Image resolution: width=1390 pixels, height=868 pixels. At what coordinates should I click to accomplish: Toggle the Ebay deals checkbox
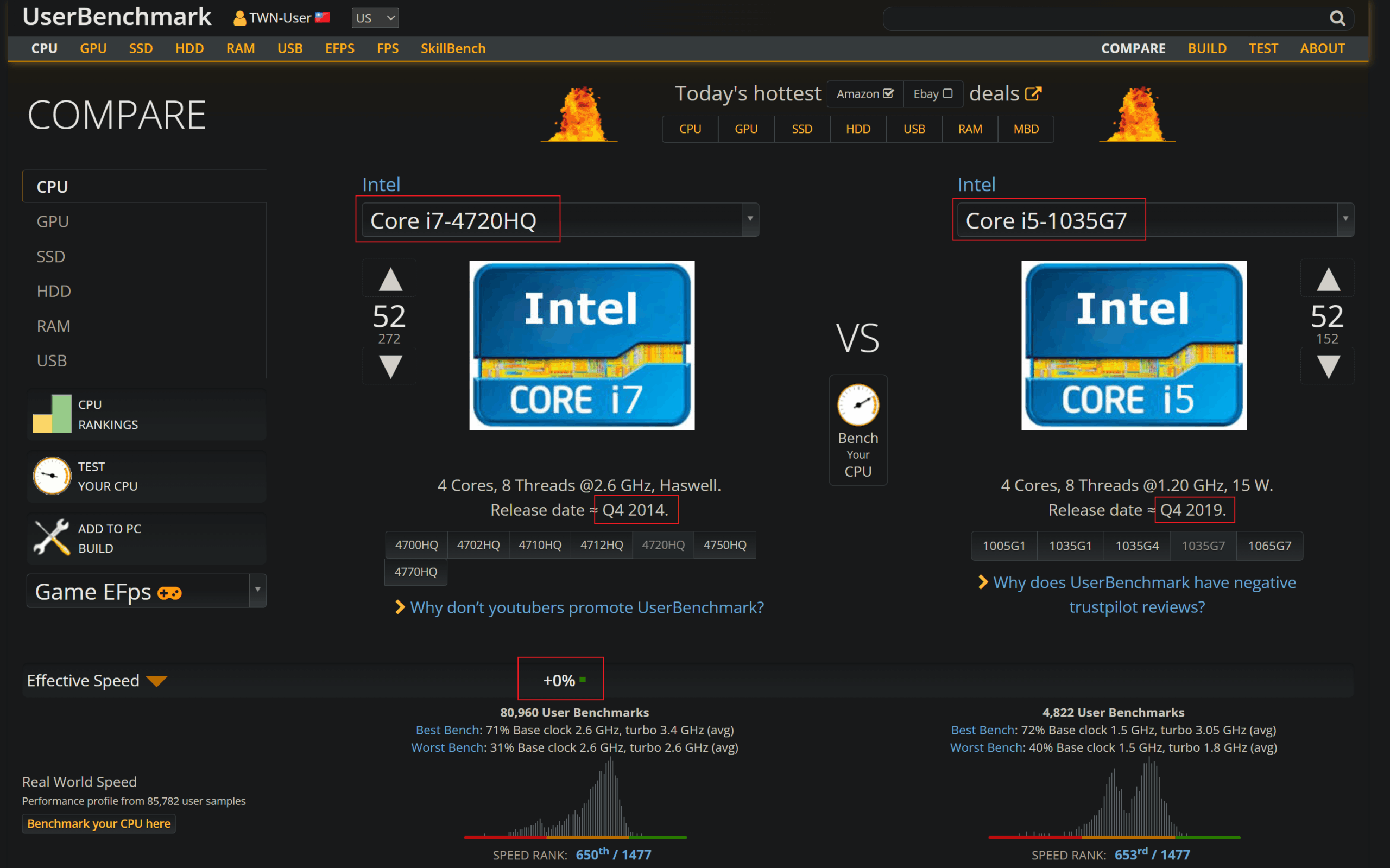click(947, 93)
